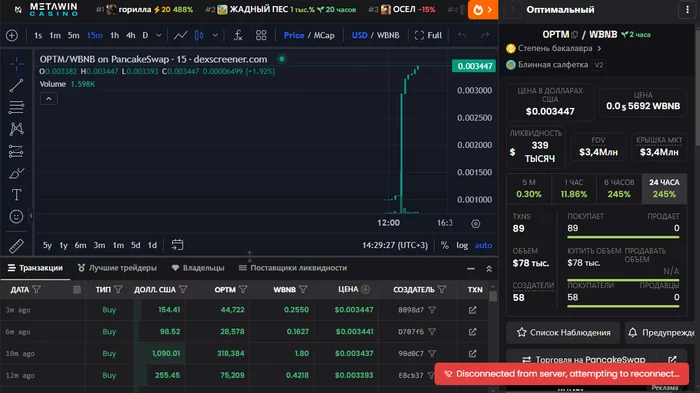Open the go-to-date calendar
700x393 pixels.
[177, 245]
